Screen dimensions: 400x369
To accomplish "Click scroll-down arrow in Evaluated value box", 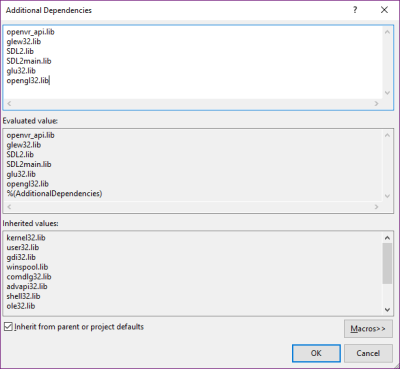I will tap(387, 196).
